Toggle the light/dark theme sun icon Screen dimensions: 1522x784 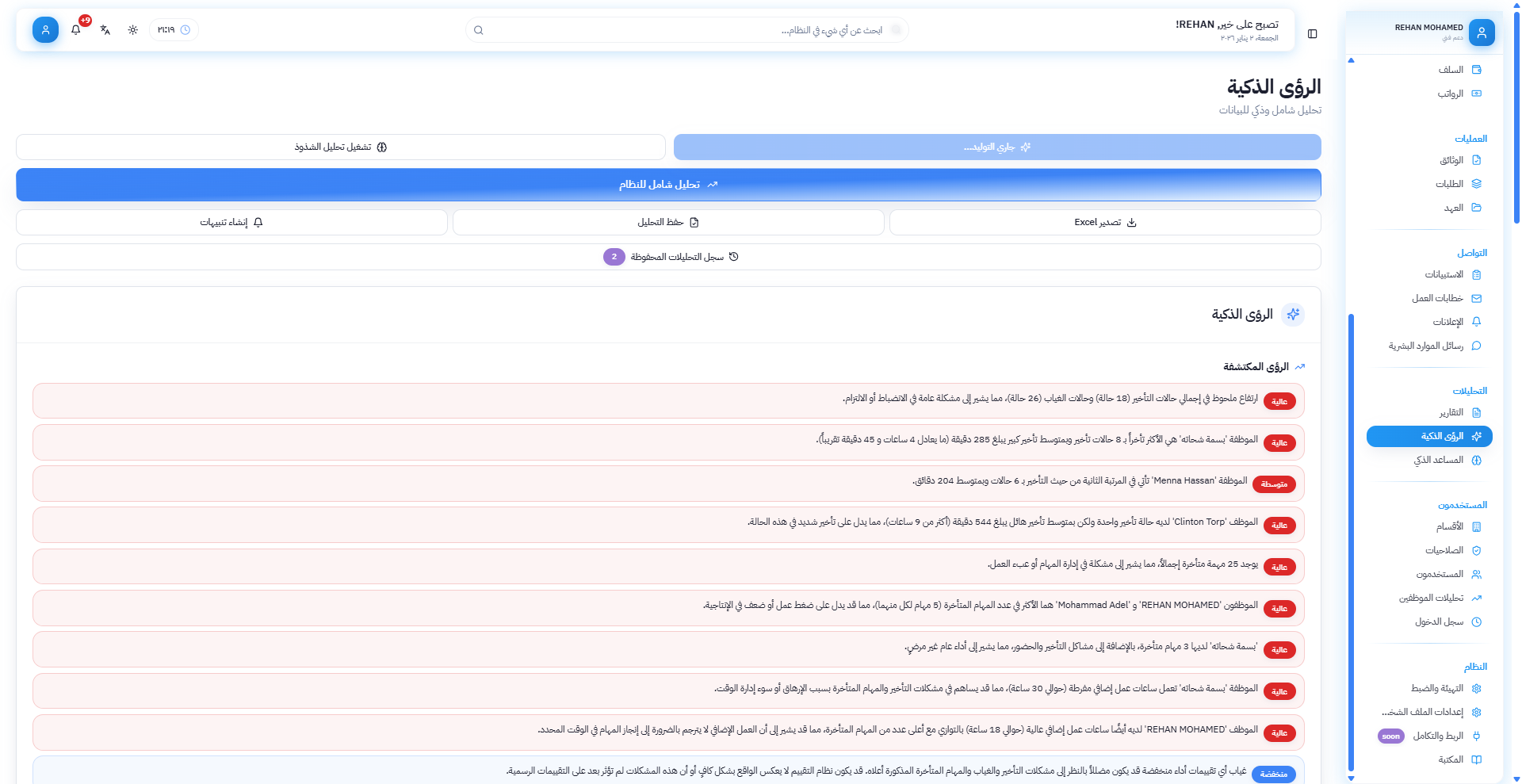coord(133,30)
